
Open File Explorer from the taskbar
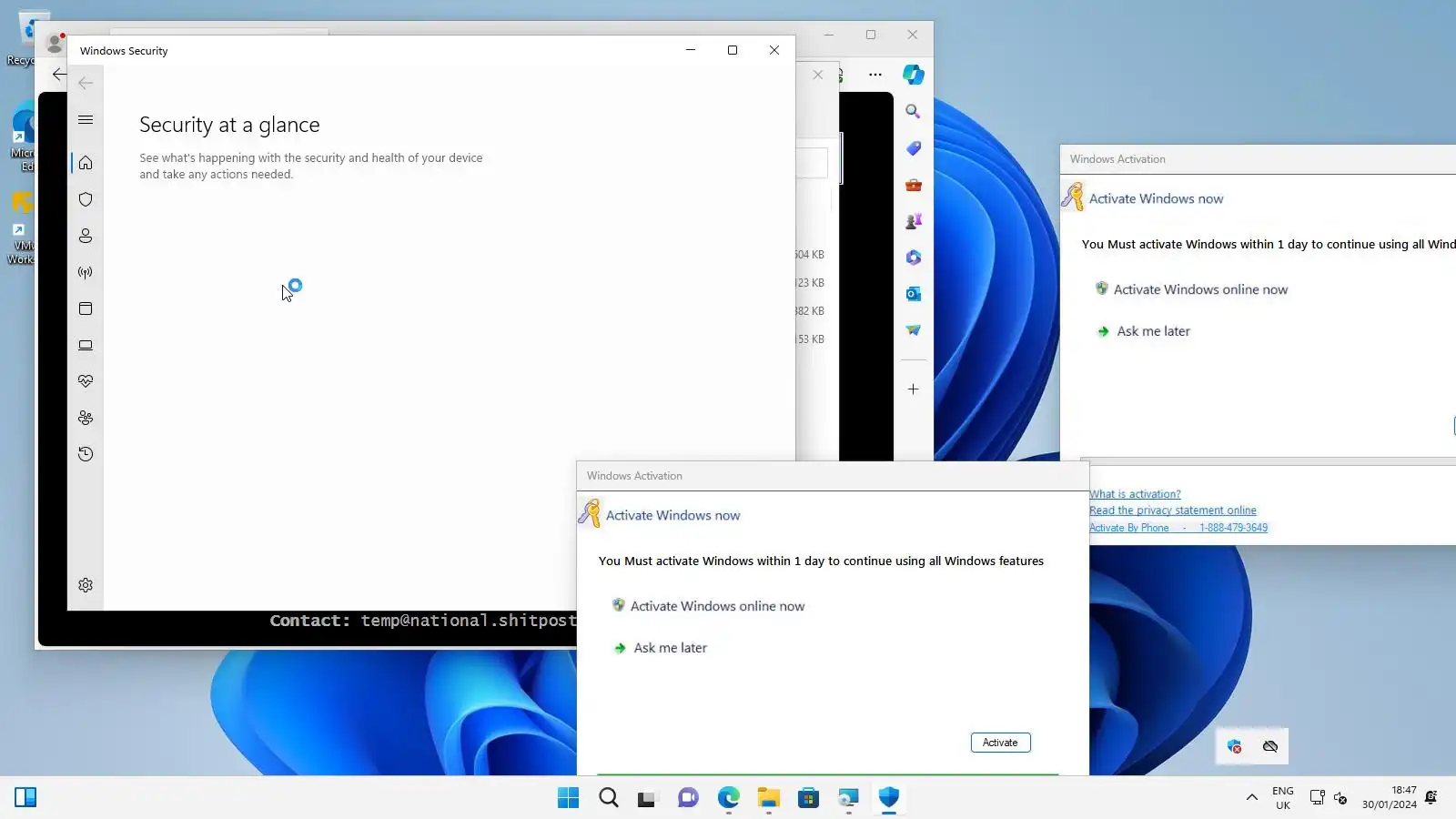tap(769, 798)
